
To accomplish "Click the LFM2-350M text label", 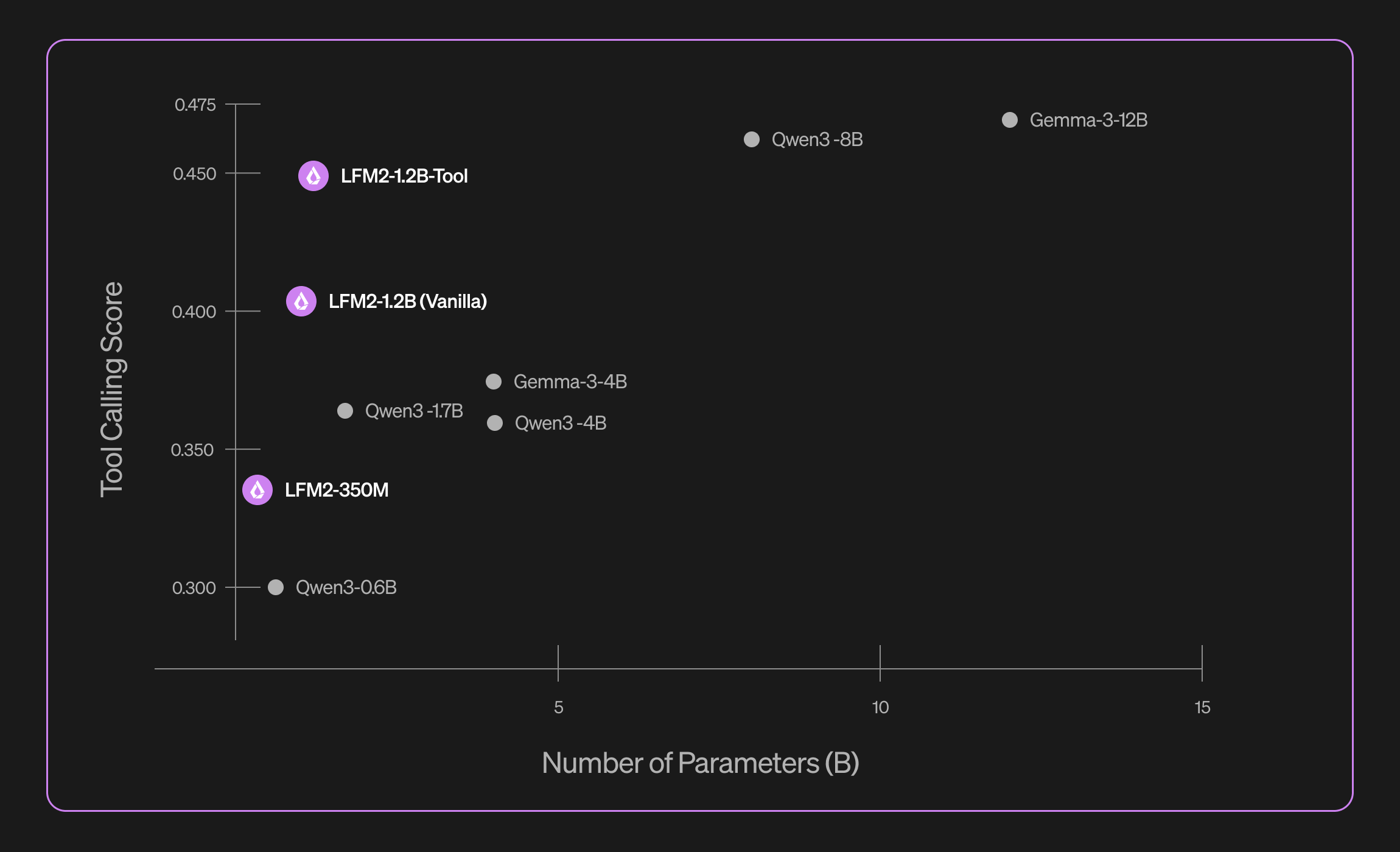I will click(337, 490).
